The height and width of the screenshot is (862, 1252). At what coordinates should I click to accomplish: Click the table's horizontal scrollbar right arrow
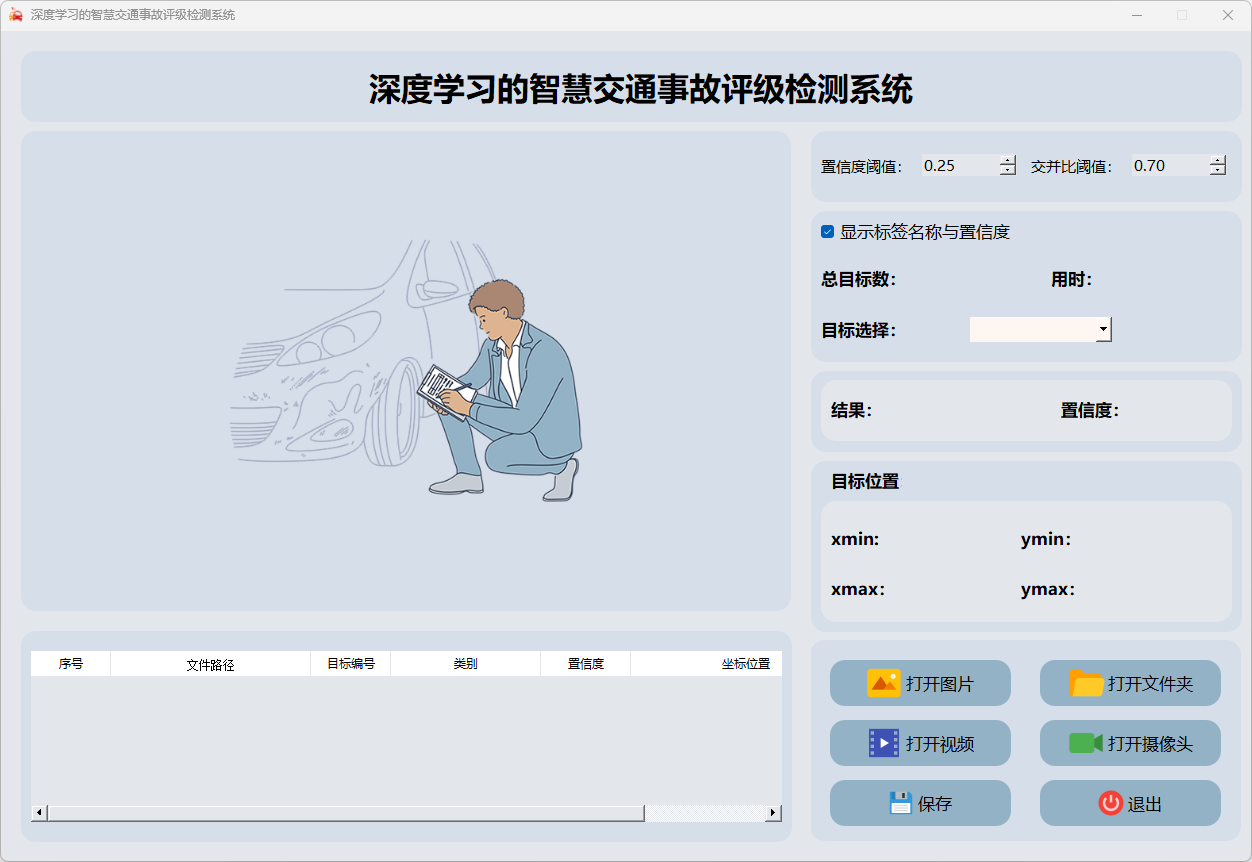pyautogui.click(x=773, y=813)
